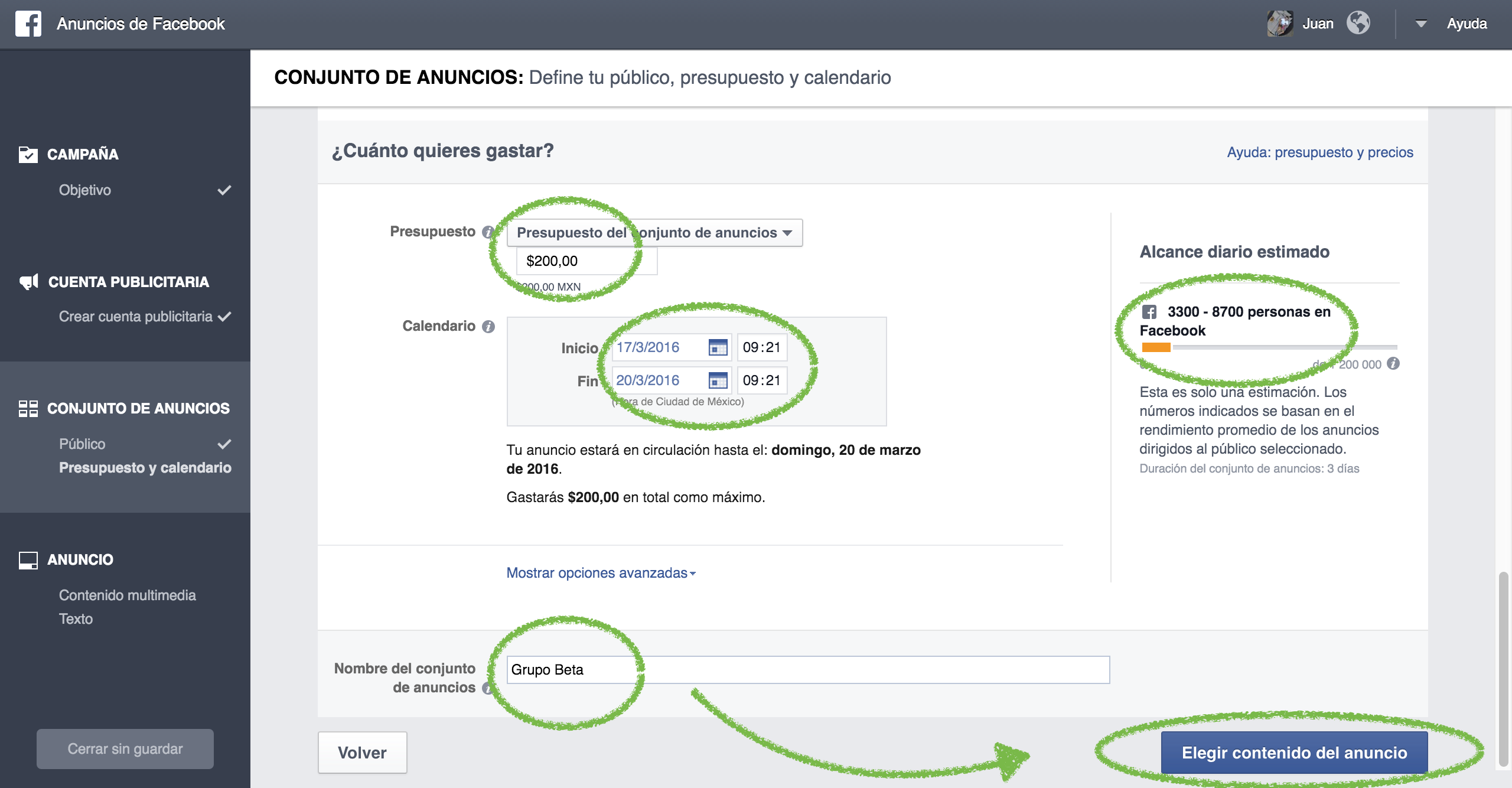The width and height of the screenshot is (1512, 788).
Task: Click the Anuncio section icon
Action: click(28, 559)
